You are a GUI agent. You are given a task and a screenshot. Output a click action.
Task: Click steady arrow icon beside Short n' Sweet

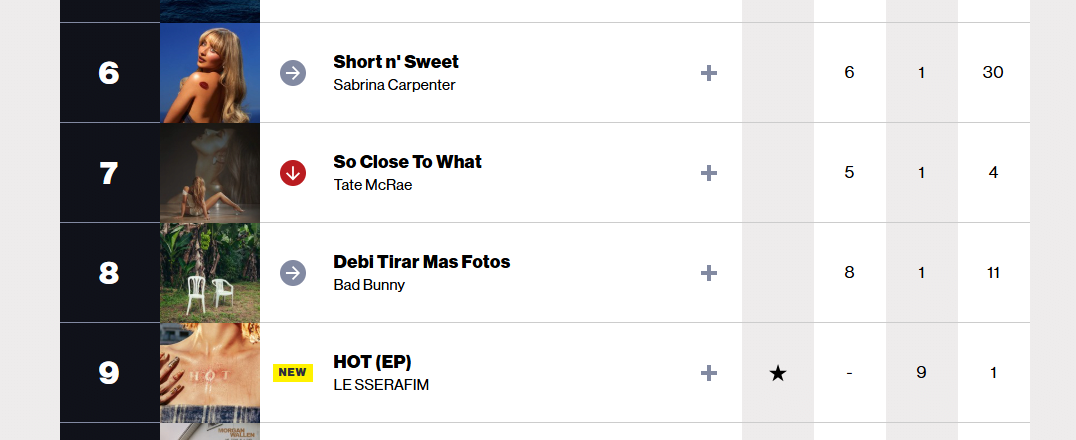tap(293, 73)
